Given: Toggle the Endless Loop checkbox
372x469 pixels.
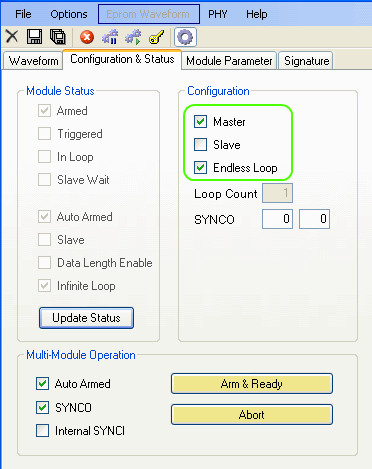Looking at the screenshot, I should pos(200,167).
